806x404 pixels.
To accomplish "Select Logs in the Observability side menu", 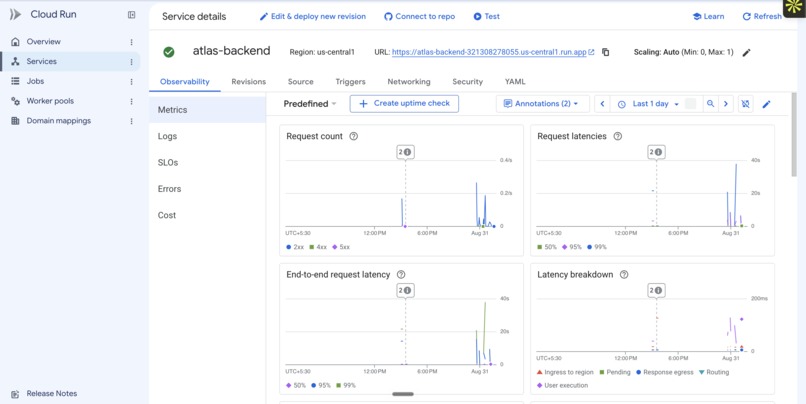I will point(207,136).
